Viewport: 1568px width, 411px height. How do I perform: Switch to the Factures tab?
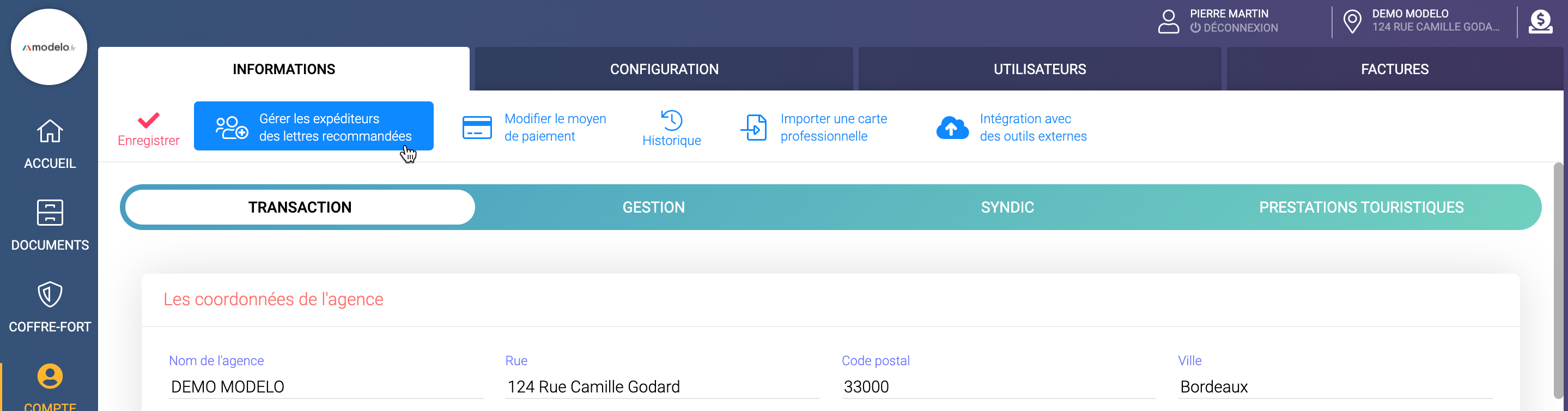[x=1395, y=69]
